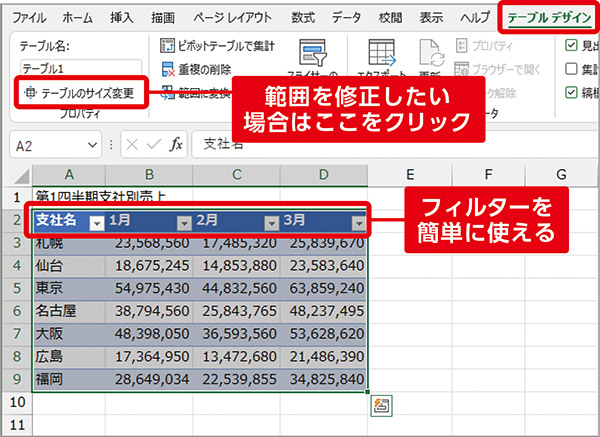Image resolution: width=600 pixels, height=437 pixels.
Task: Select row 5 header
Action: (x=16, y=289)
